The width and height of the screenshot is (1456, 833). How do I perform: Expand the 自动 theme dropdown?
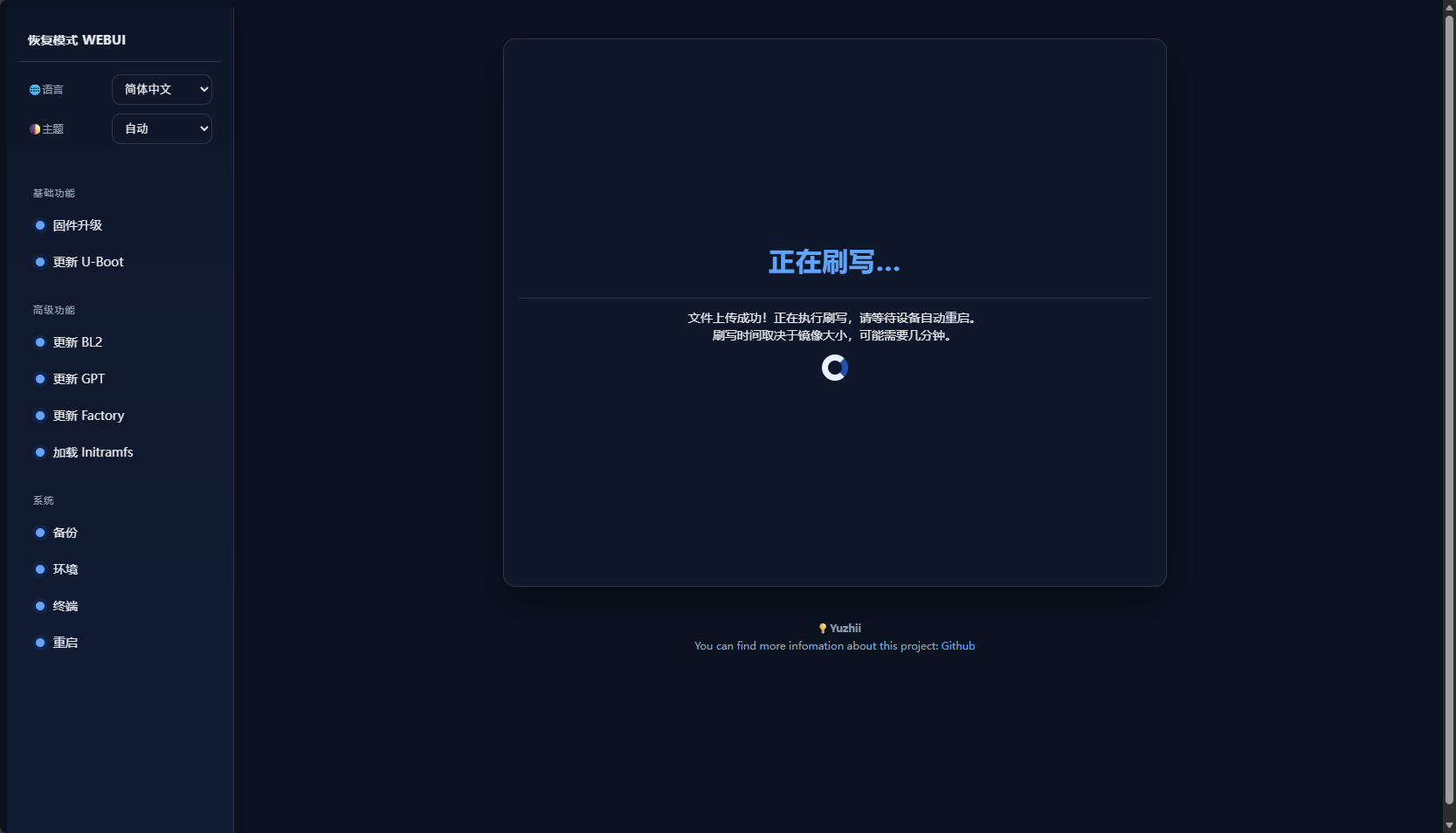[162, 128]
